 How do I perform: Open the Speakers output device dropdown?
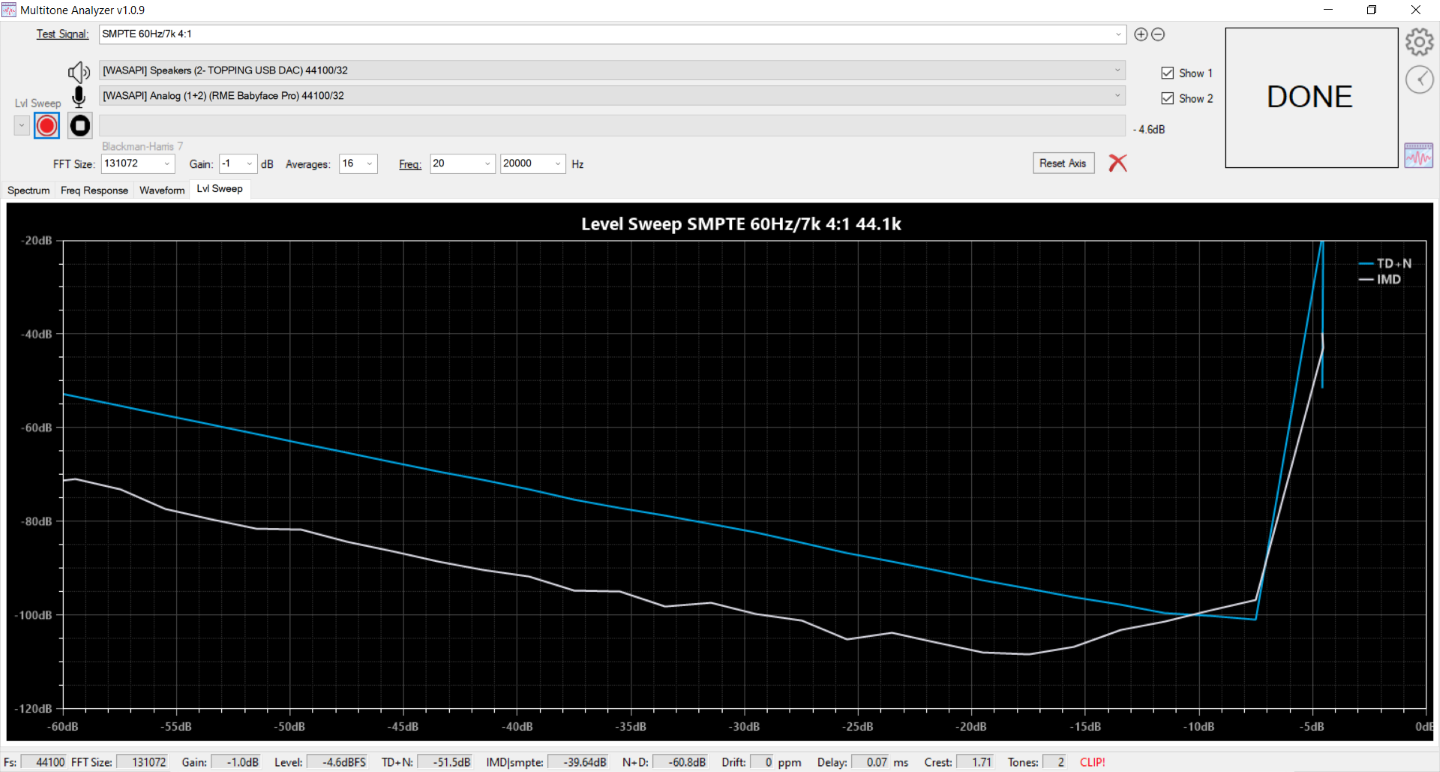point(1118,70)
